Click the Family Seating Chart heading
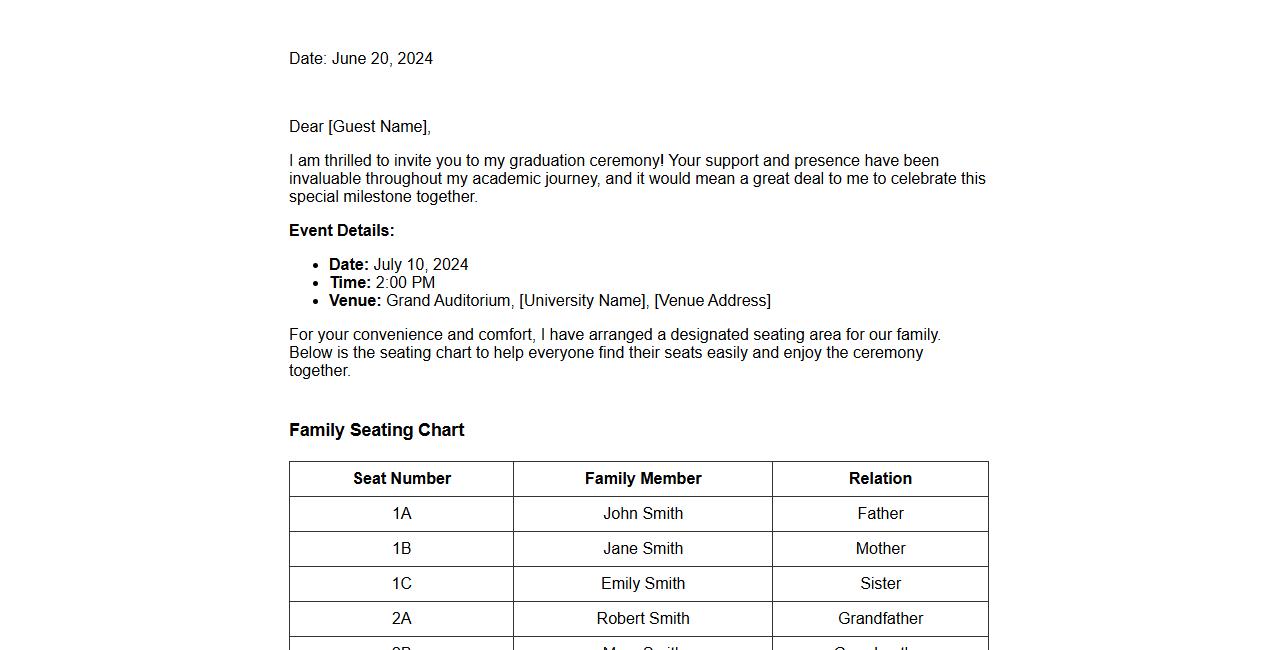This screenshot has height=650, width=1278. [377, 430]
